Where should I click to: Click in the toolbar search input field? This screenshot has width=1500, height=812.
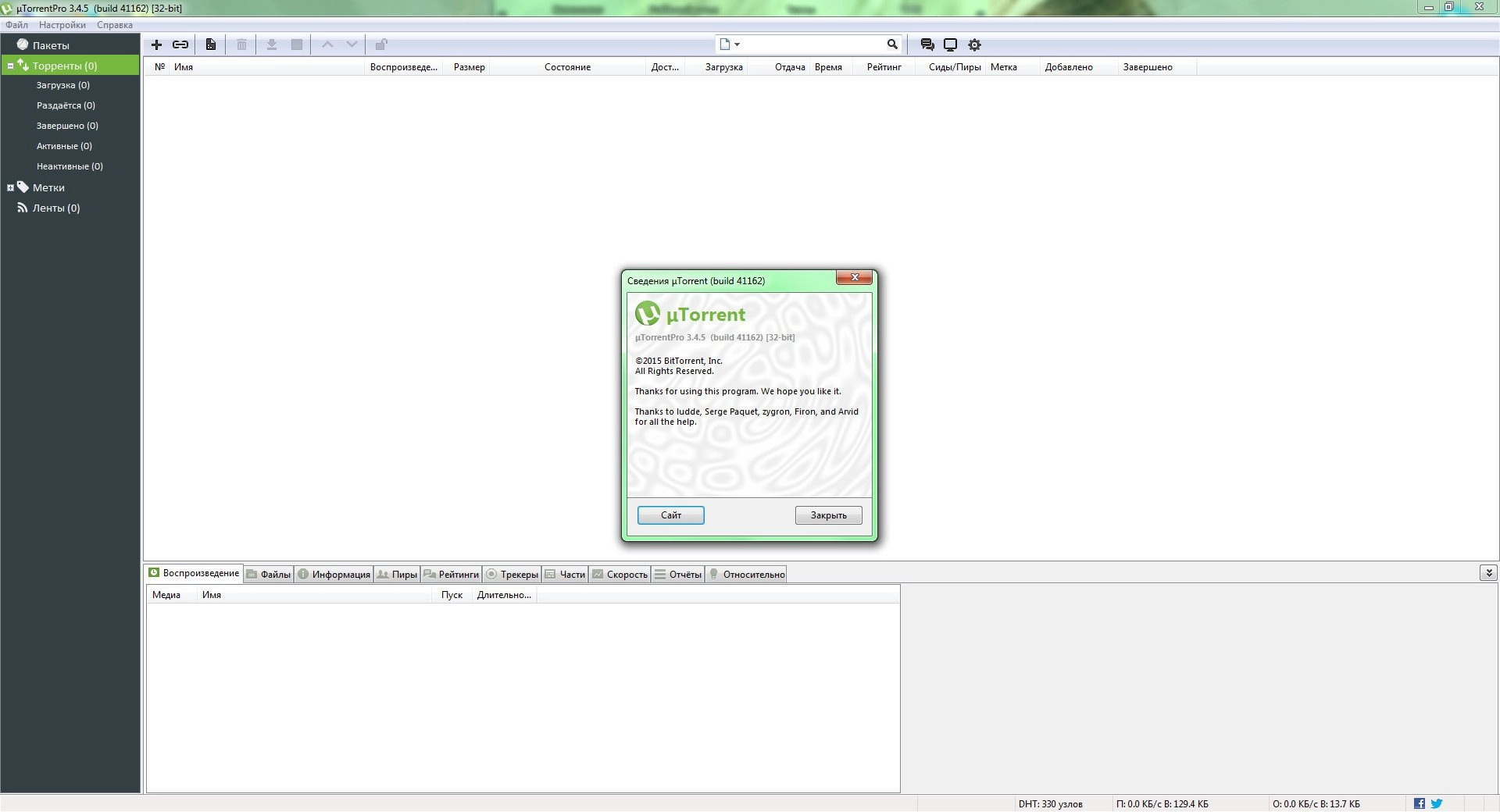(812, 45)
